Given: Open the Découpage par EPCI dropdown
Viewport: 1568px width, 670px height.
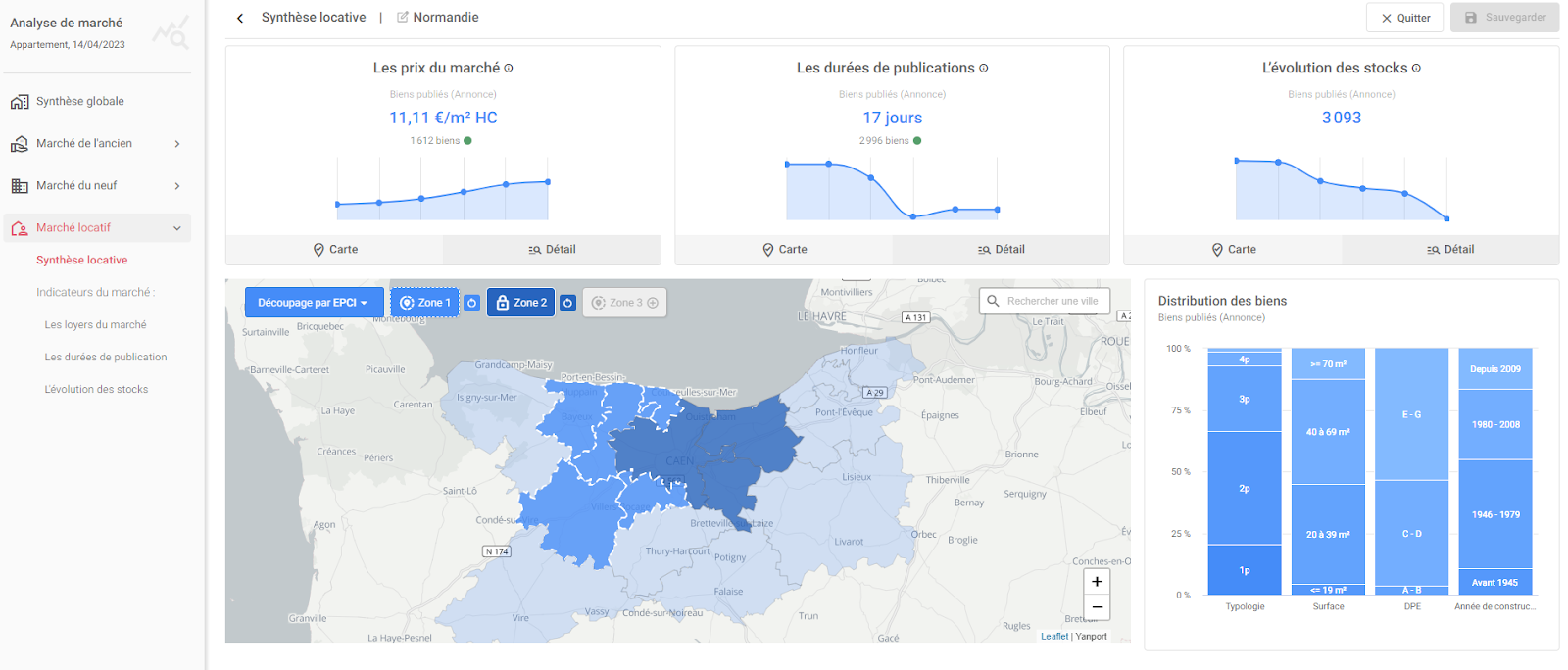Looking at the screenshot, I should point(314,303).
